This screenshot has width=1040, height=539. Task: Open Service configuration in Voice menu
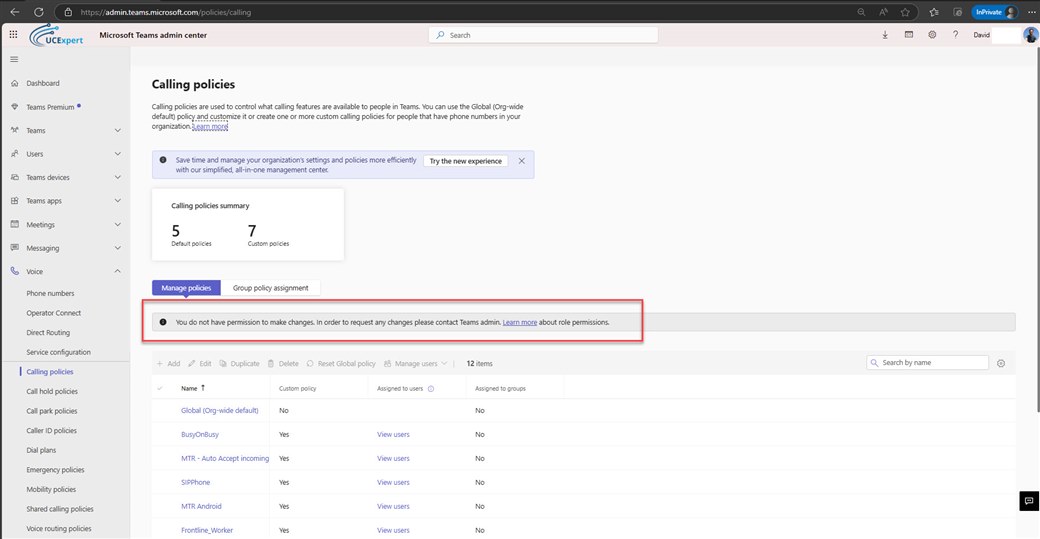click(58, 352)
